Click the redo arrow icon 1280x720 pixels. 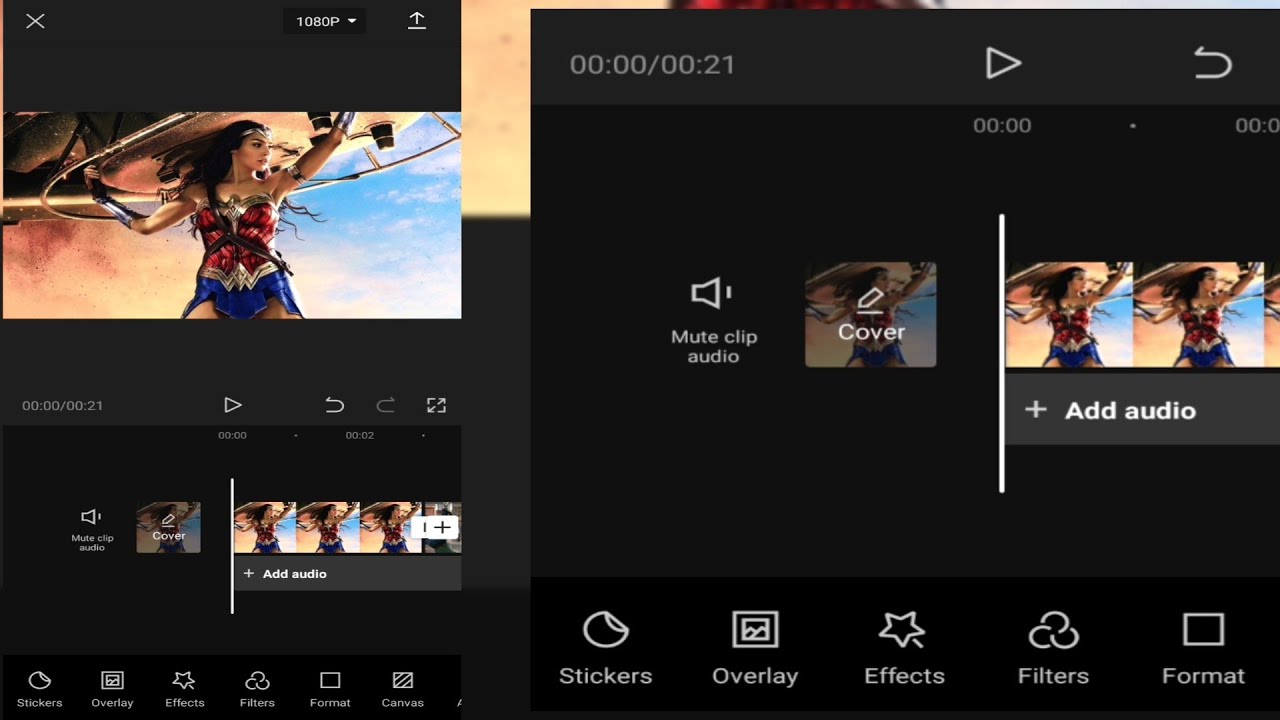coord(385,405)
